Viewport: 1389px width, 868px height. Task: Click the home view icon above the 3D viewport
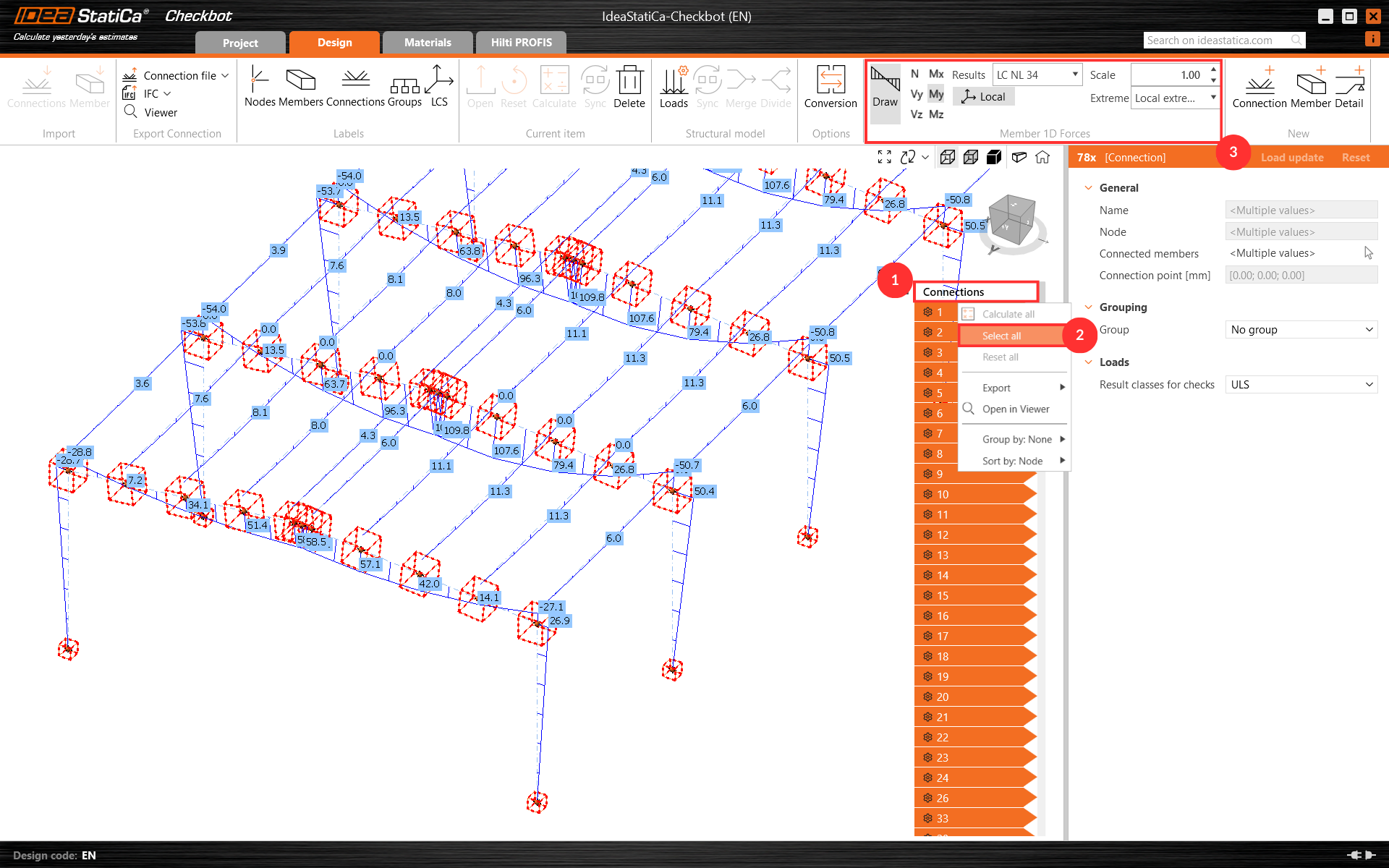[x=1042, y=157]
